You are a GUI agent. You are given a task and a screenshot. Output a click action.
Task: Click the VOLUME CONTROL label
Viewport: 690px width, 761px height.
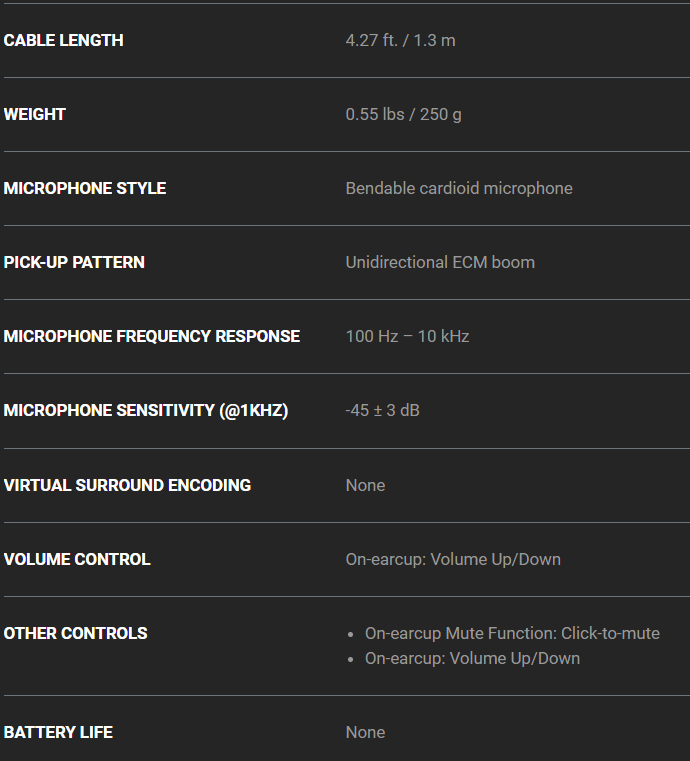(77, 560)
